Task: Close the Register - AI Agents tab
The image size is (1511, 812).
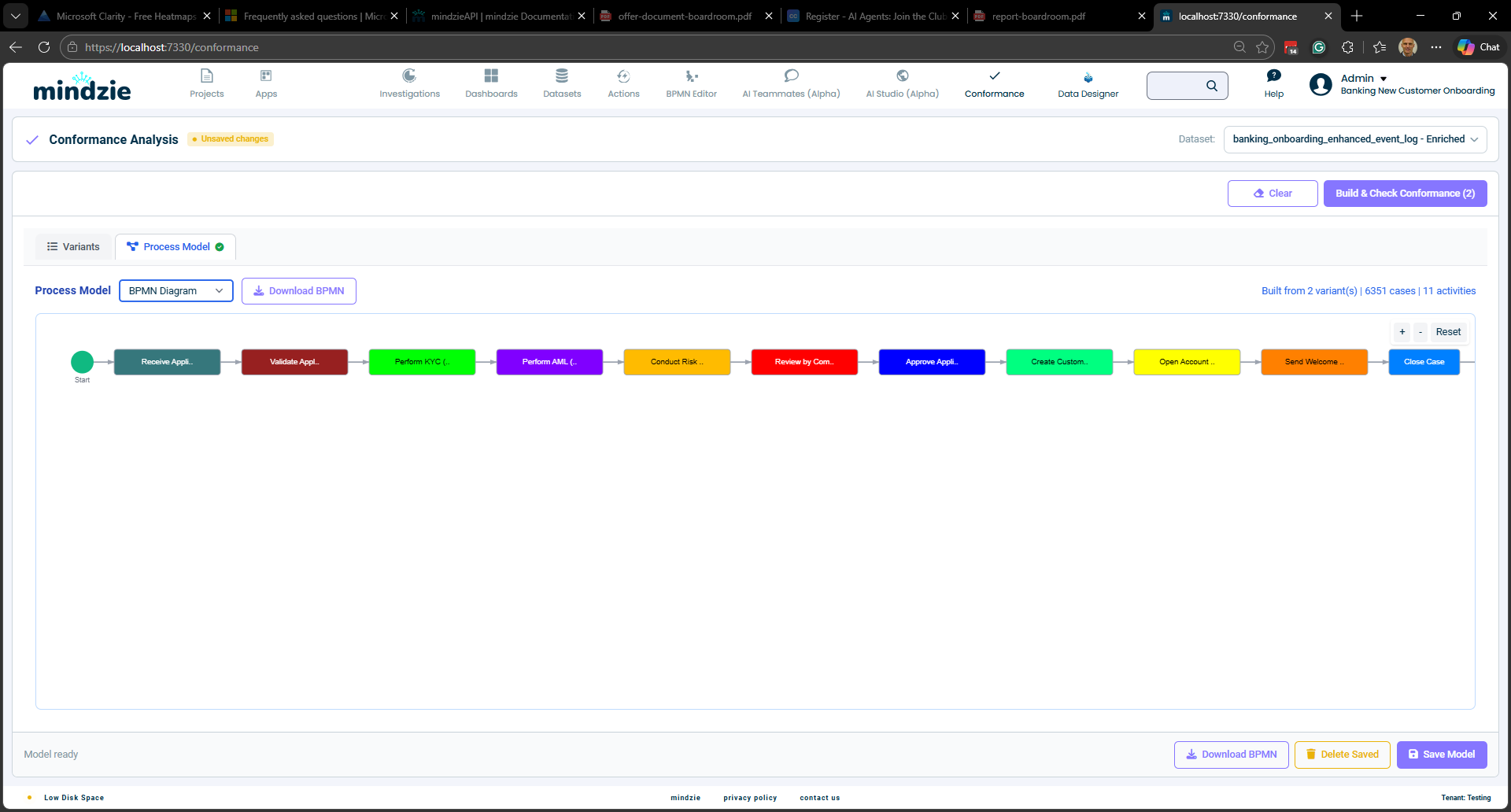Action: [955, 16]
